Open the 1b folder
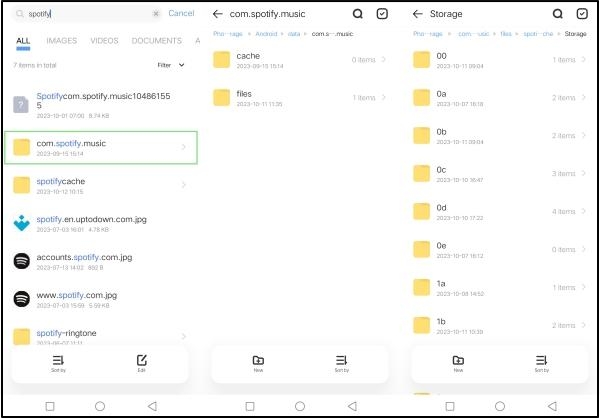The image size is (600, 418). [500, 325]
